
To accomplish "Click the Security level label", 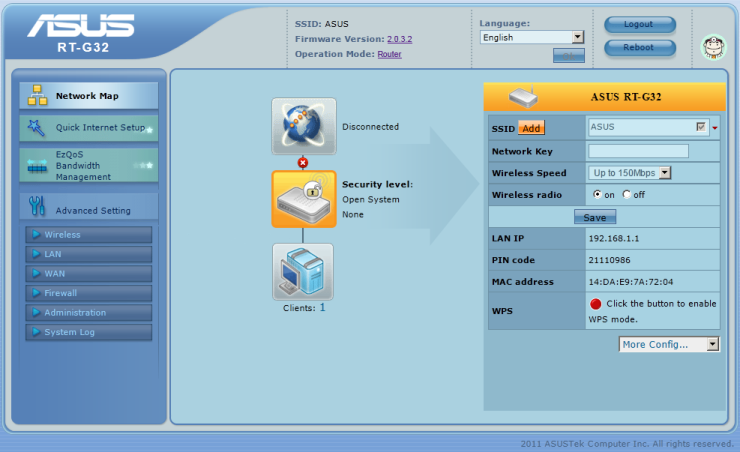I will [378, 184].
